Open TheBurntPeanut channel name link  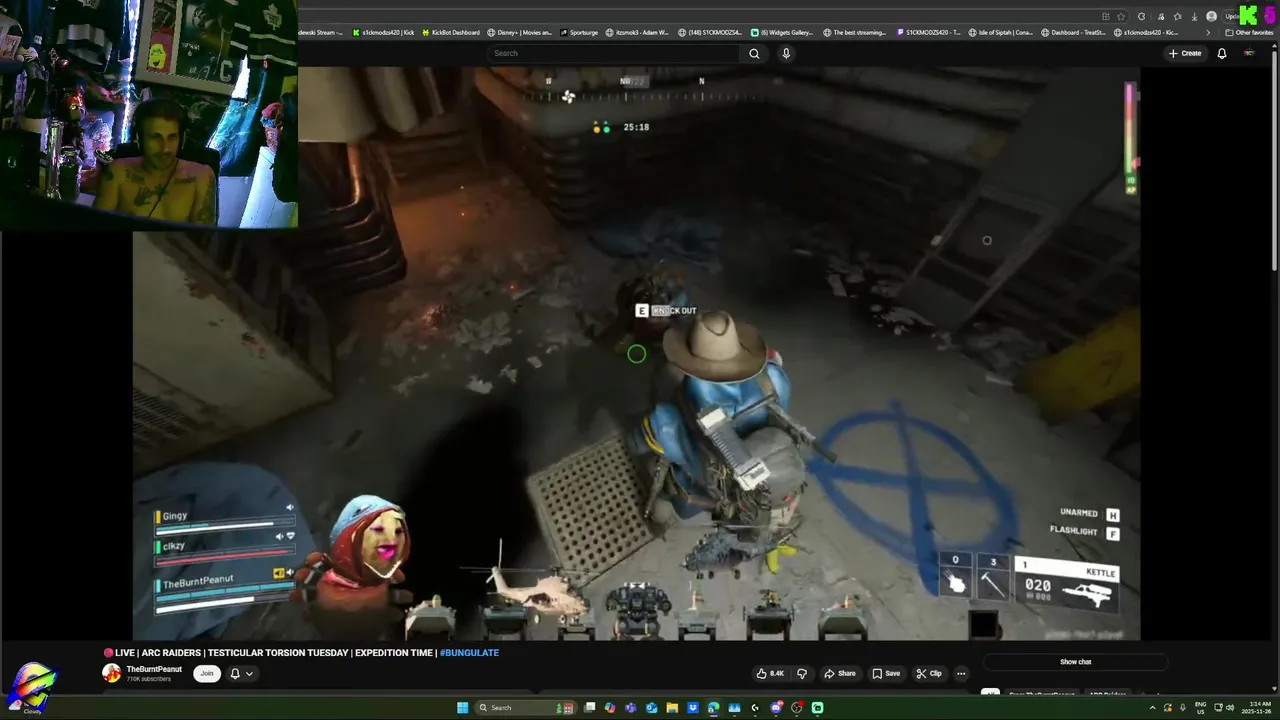click(x=154, y=669)
